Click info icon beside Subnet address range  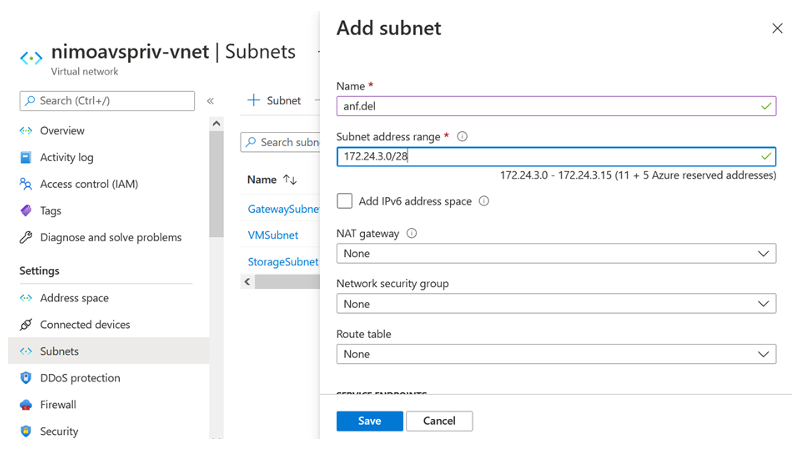pos(462,137)
